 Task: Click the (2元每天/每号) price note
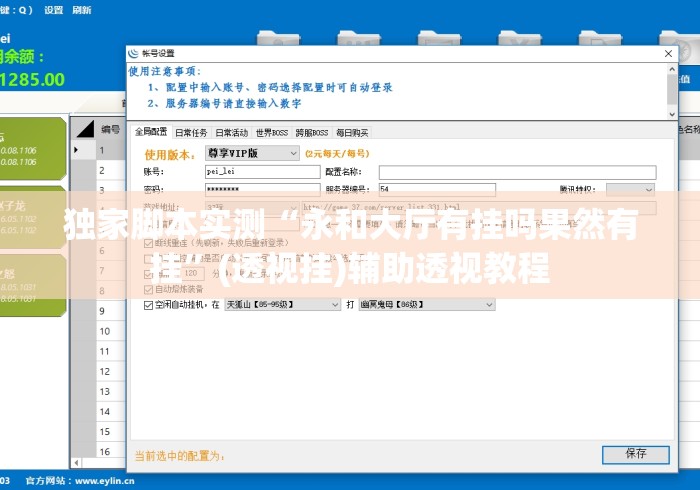click(x=338, y=154)
